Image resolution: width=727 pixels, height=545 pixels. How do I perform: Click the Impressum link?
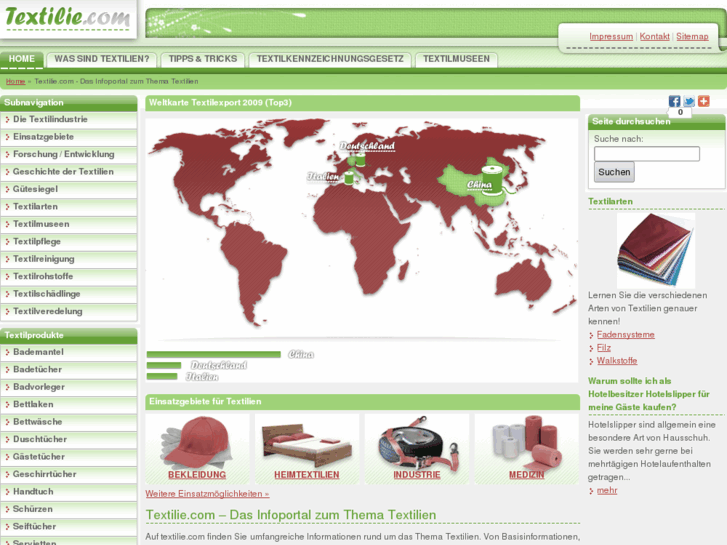[x=611, y=36]
